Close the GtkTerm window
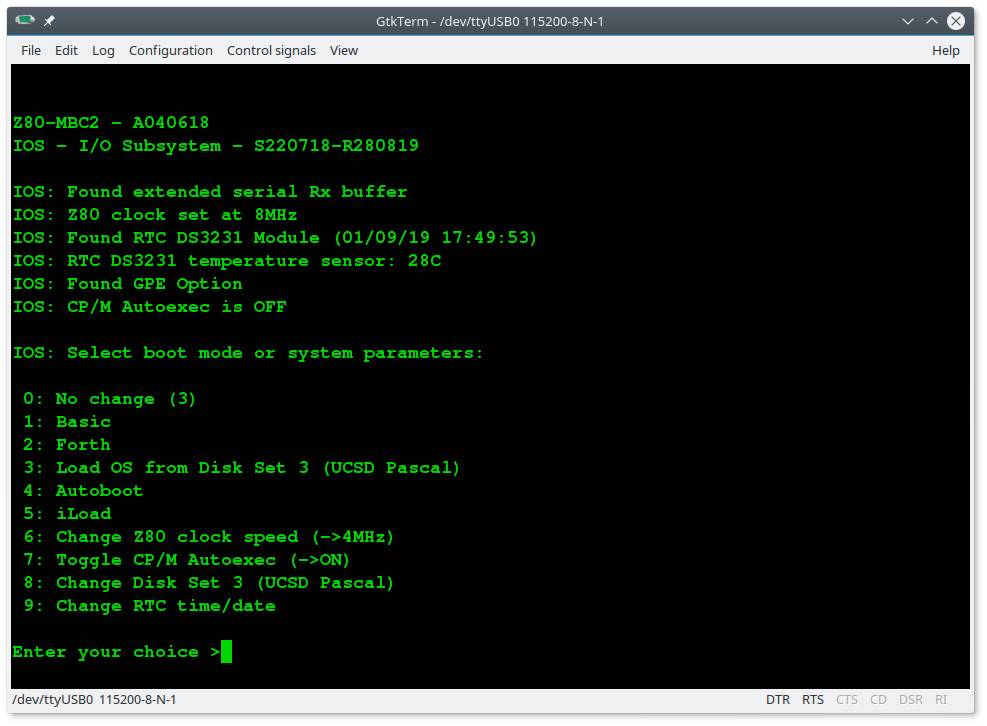Screen dimensions: 987x726 click(956, 21)
